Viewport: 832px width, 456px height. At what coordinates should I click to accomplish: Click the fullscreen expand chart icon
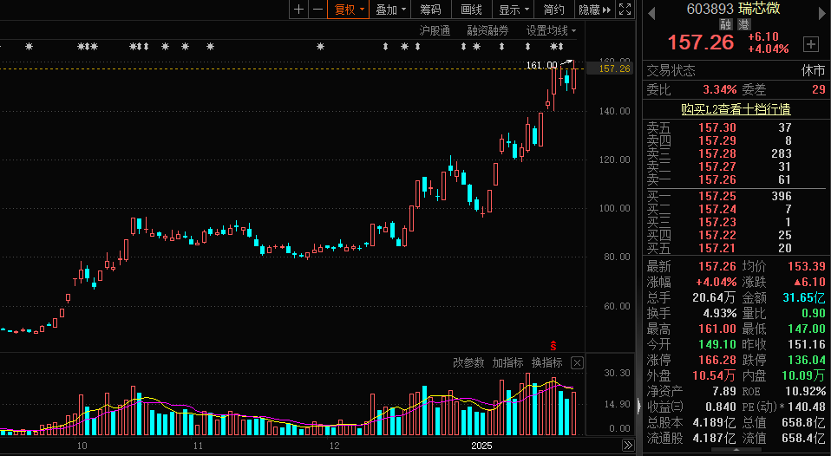tap(625, 10)
